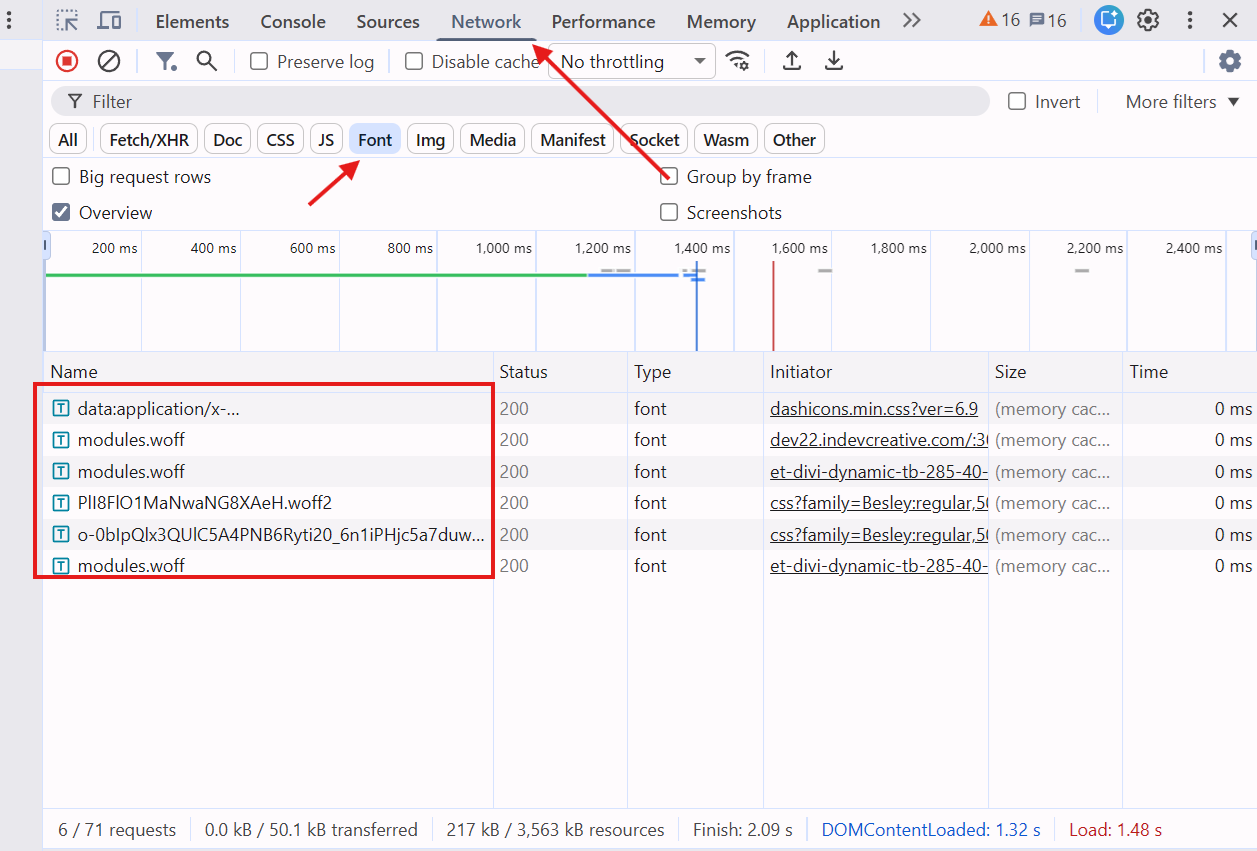This screenshot has height=851, width=1257.
Task: Show more DevTools tabs chevron
Action: [x=911, y=21]
